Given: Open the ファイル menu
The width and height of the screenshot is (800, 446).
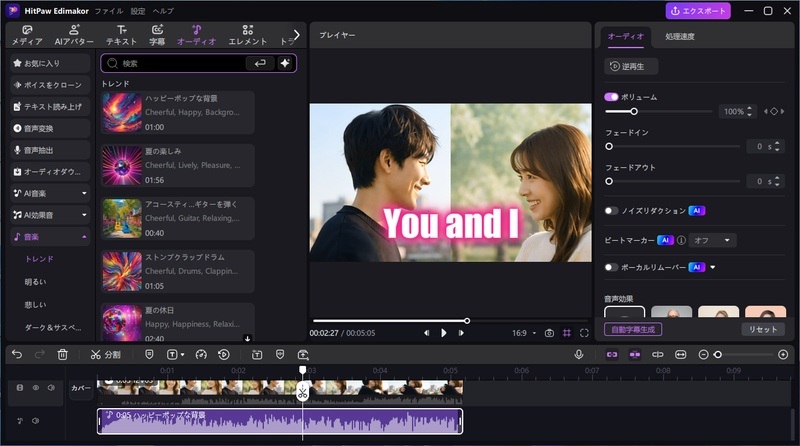Looking at the screenshot, I should point(109,11).
